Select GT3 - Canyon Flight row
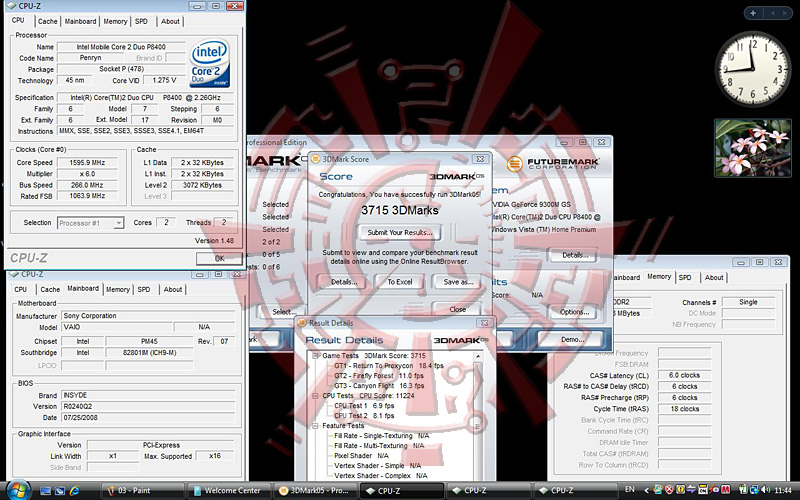 coord(379,386)
